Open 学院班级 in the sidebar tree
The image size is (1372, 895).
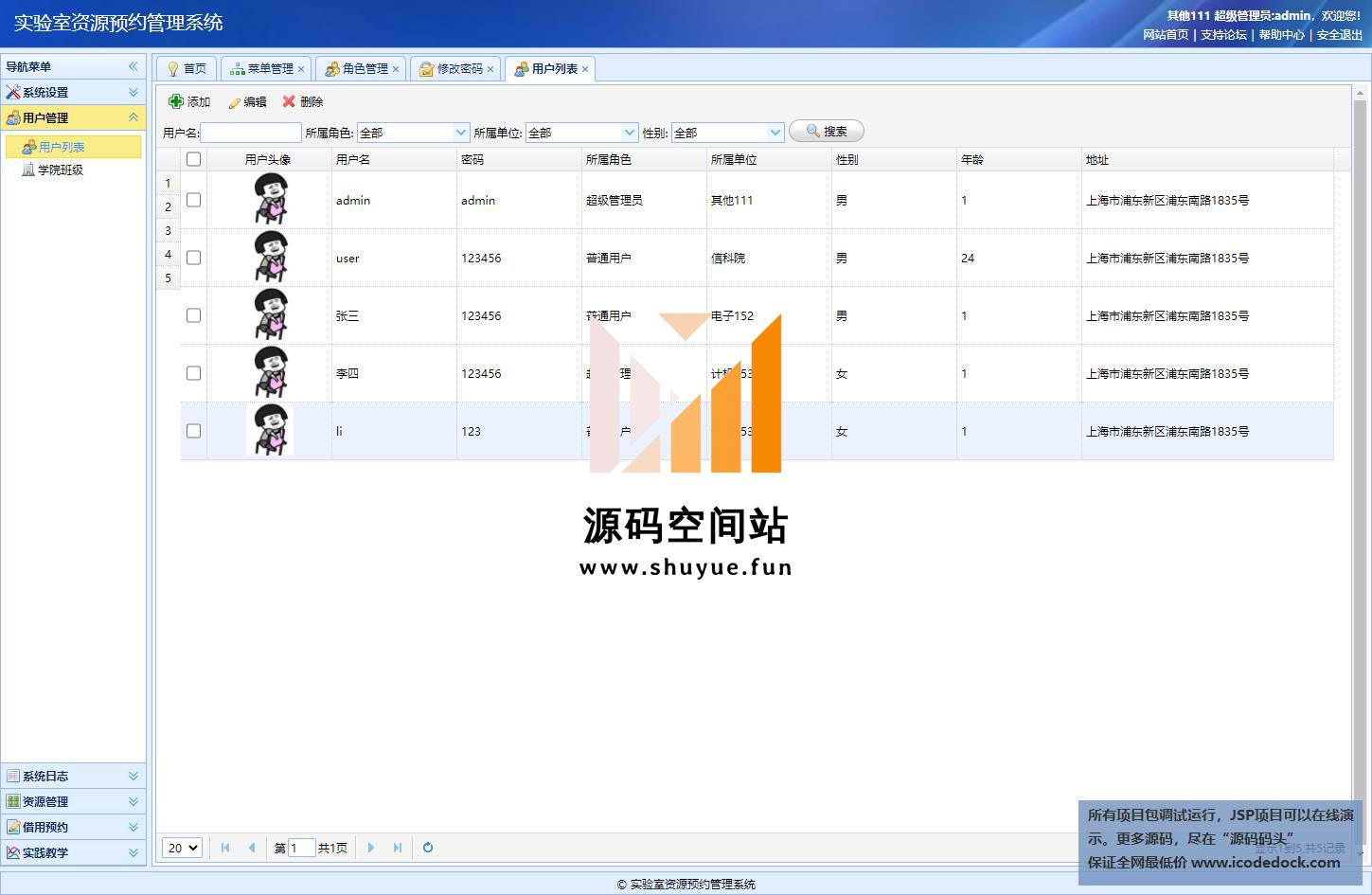(61, 170)
